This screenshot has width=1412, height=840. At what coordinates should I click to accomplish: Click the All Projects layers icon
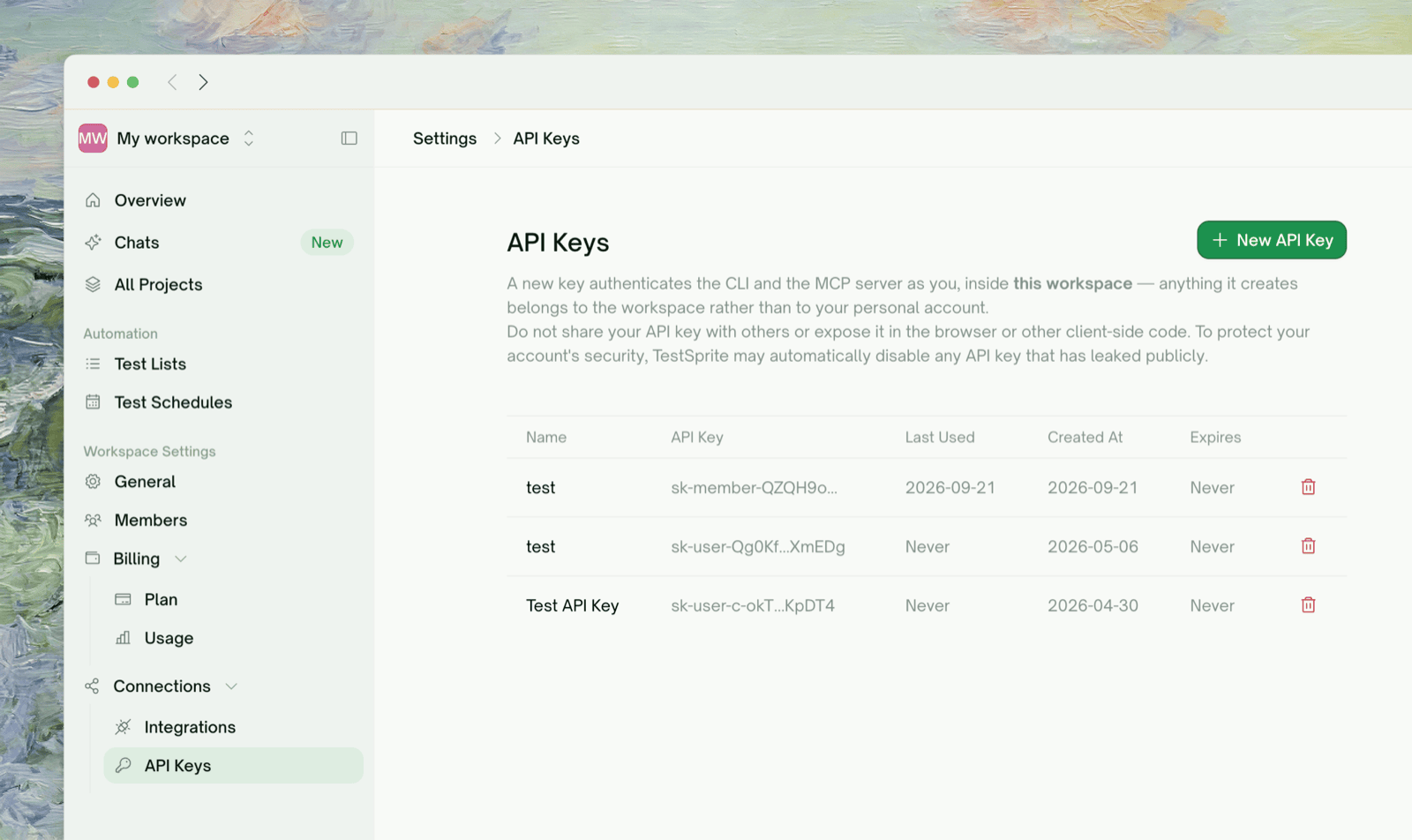pos(93,285)
